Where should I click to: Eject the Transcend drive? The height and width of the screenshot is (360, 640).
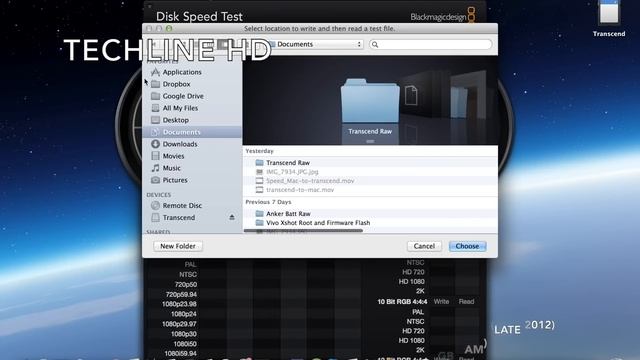pyautogui.click(x=232, y=217)
